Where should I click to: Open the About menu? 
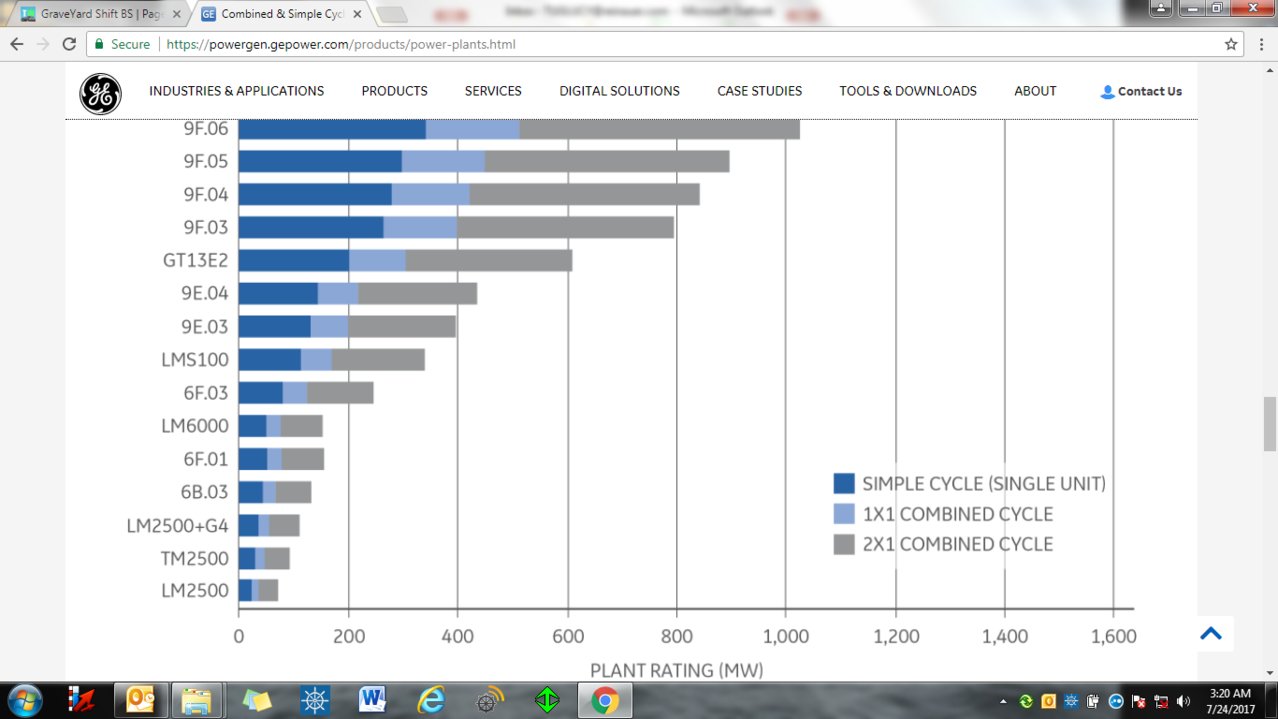coord(1035,91)
